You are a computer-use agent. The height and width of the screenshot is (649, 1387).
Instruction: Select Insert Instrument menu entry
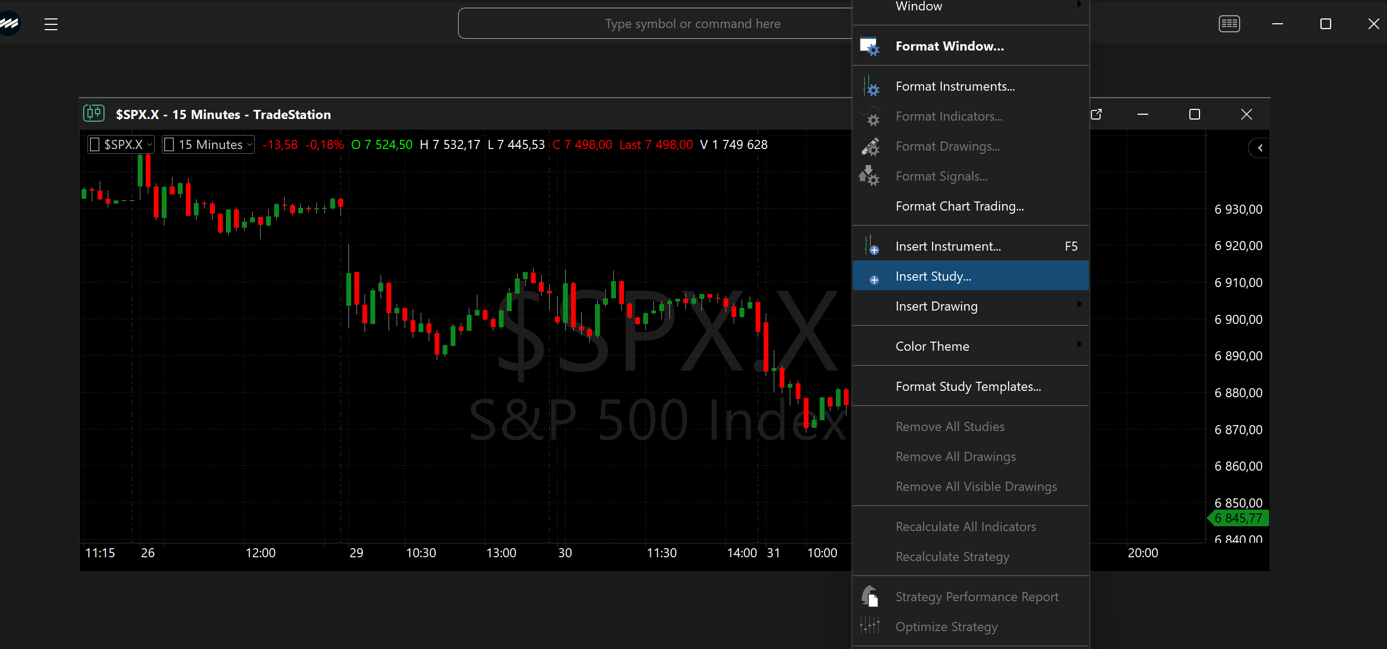(970, 246)
